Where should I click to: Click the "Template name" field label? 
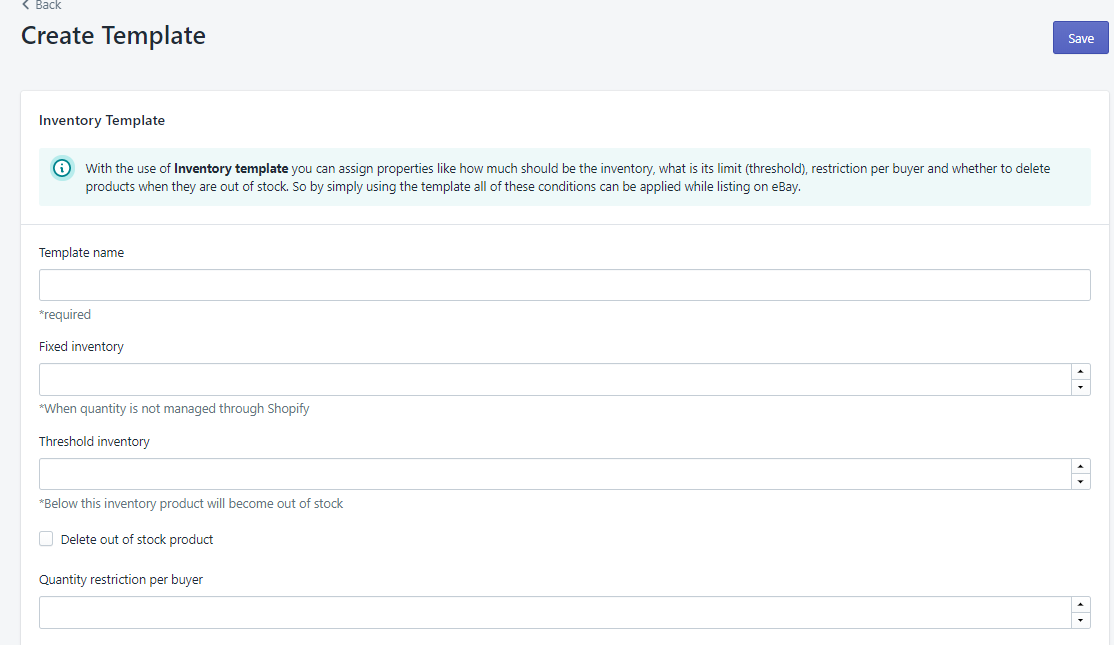click(x=81, y=253)
